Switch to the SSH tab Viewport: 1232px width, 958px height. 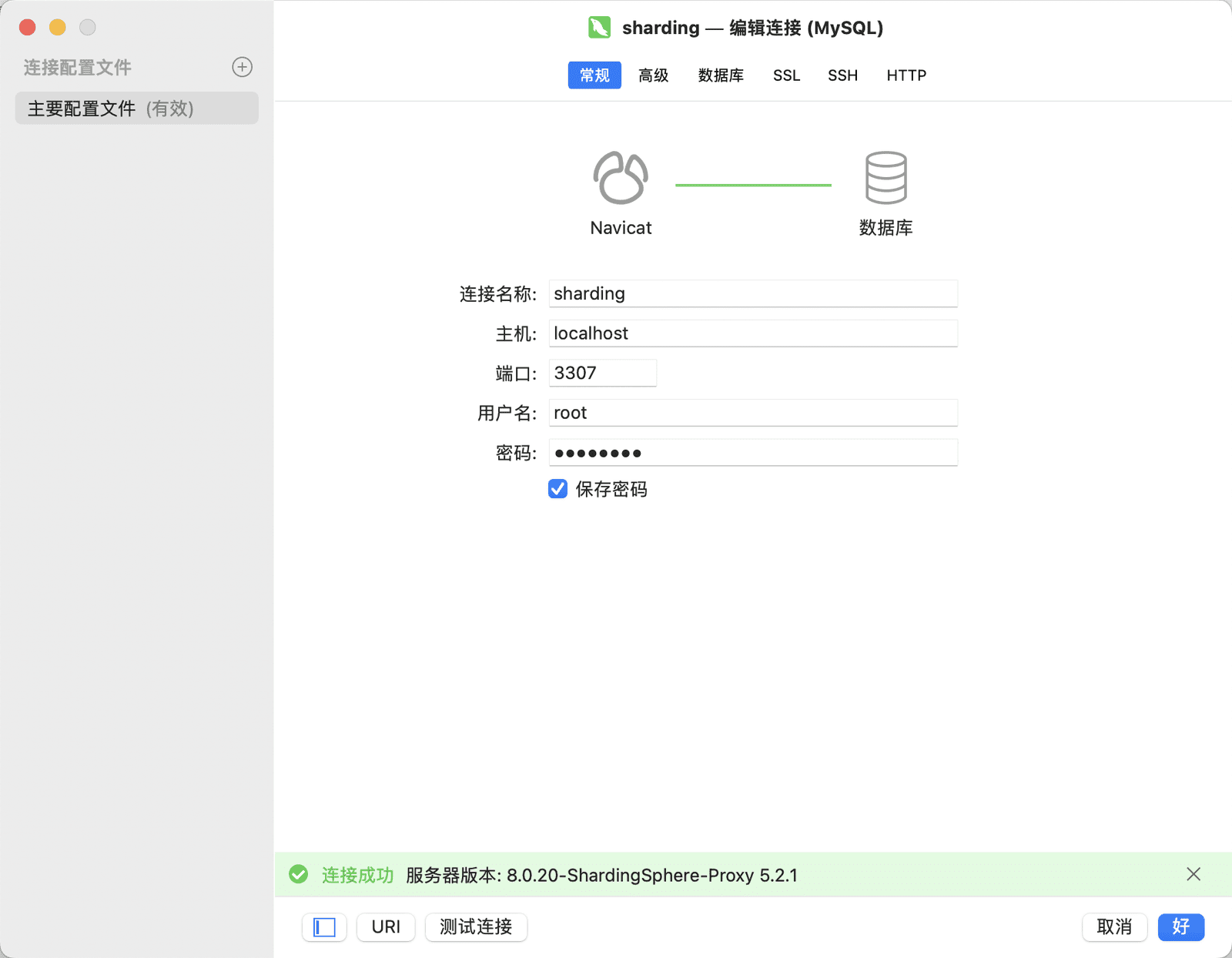click(842, 75)
